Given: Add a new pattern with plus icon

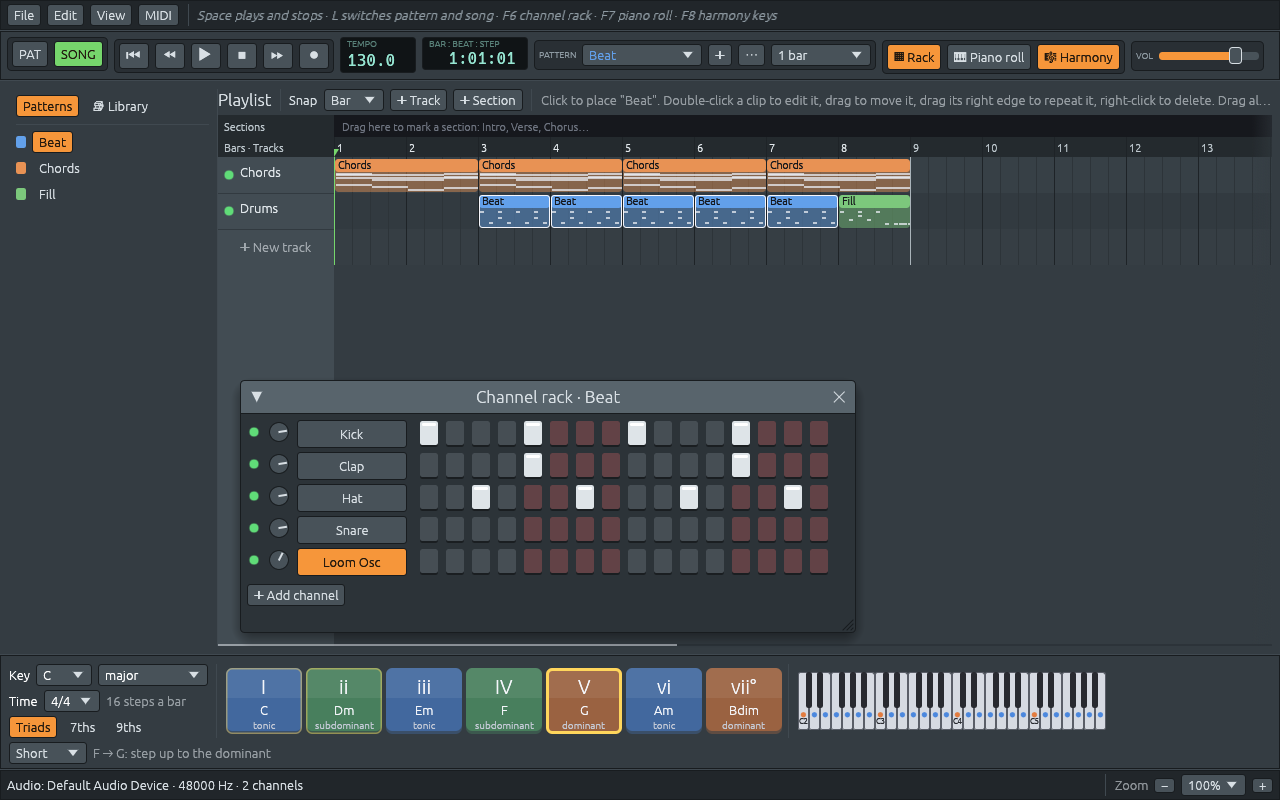Looking at the screenshot, I should [x=719, y=55].
